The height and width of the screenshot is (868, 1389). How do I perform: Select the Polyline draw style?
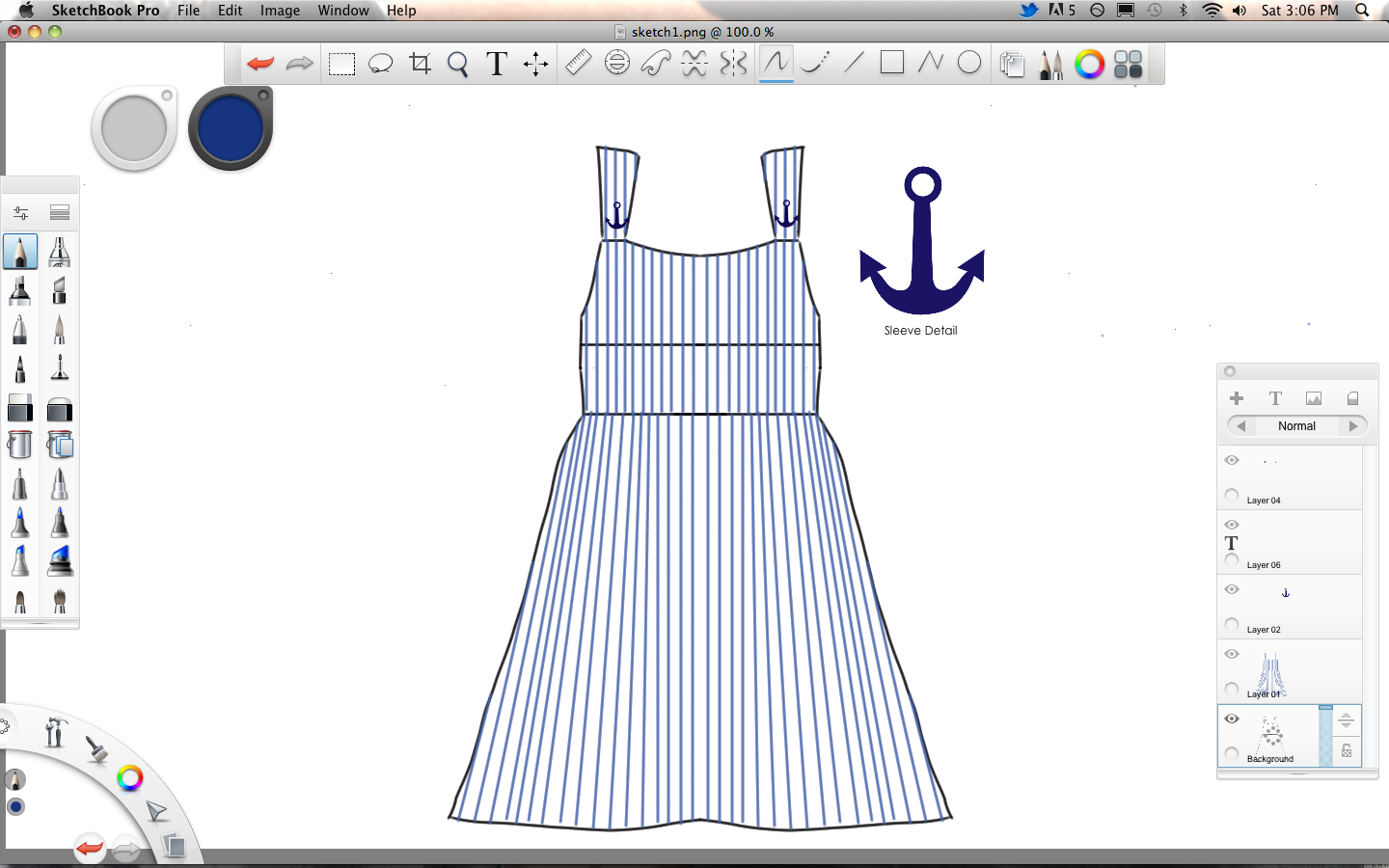(931, 63)
